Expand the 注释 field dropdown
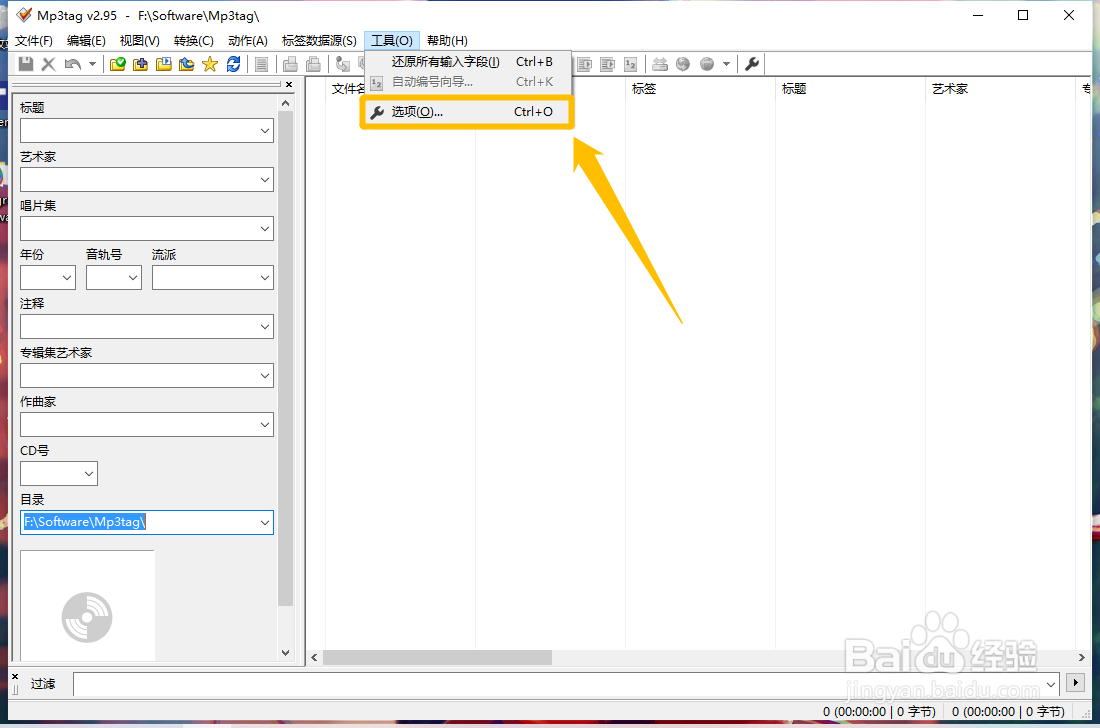 click(x=264, y=327)
